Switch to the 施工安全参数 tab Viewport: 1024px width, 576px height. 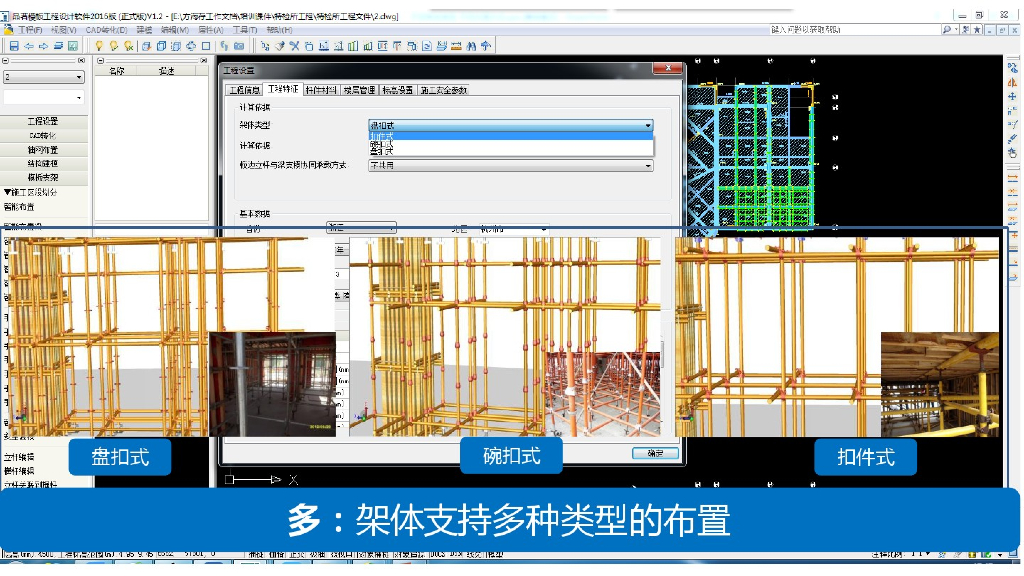coord(444,90)
